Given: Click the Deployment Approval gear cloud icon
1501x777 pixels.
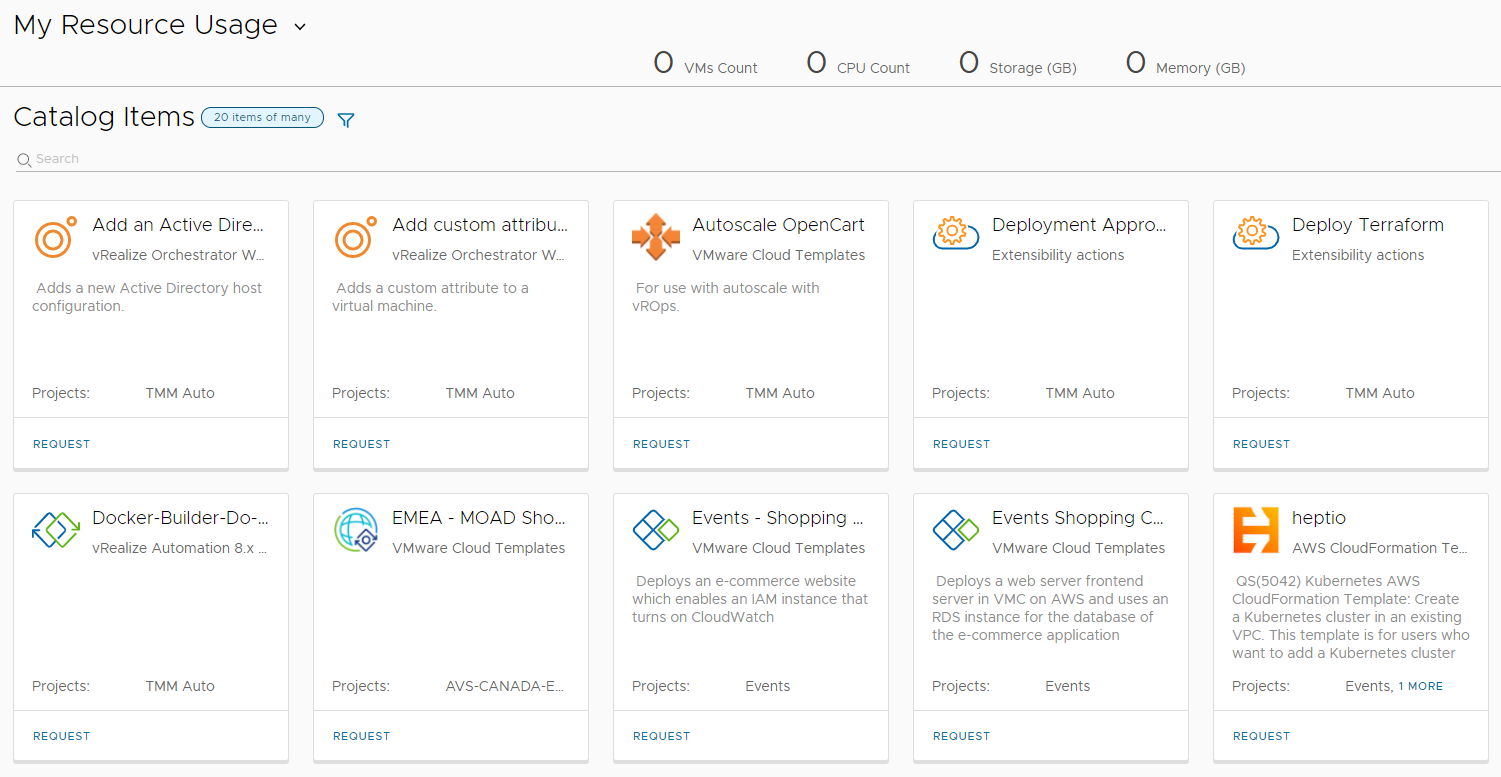Looking at the screenshot, I should point(956,234).
